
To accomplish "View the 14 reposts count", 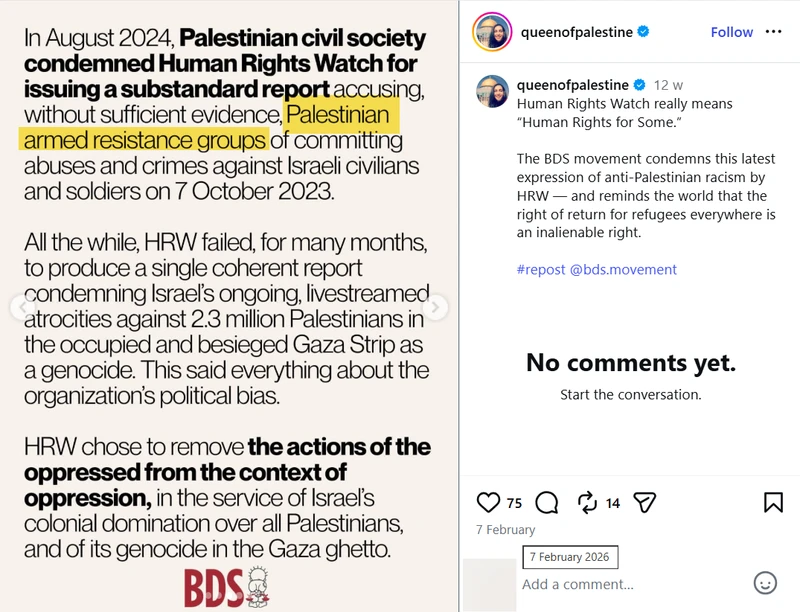I will [x=613, y=503].
